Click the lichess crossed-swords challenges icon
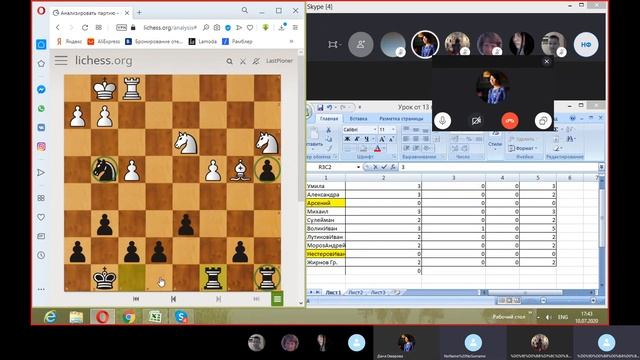The height and width of the screenshot is (360, 640). point(243,61)
